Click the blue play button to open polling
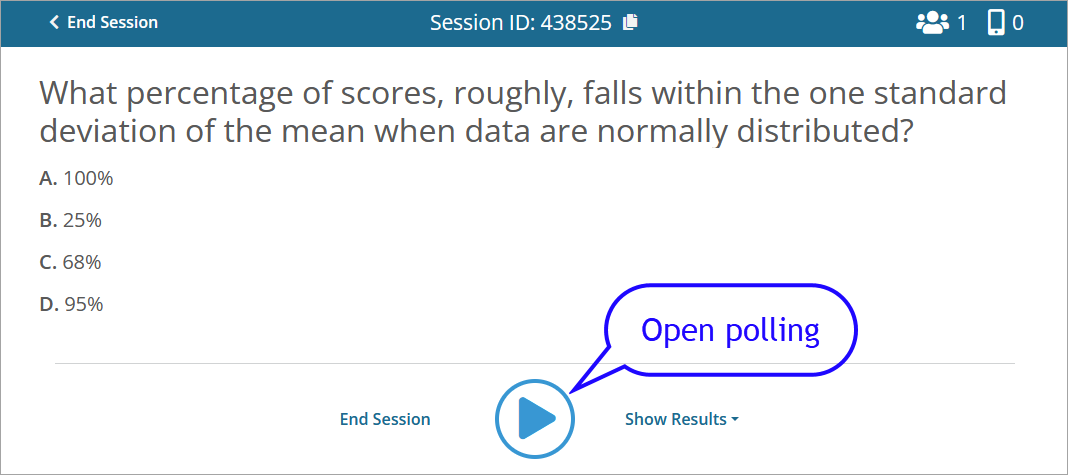The height and width of the screenshot is (475, 1068). [x=535, y=418]
